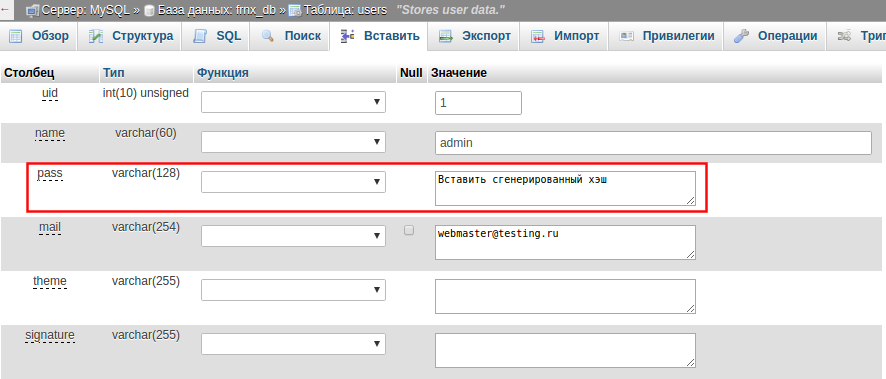Click the varchar(60) type text
Screen dimensions: 886x379
point(146,133)
